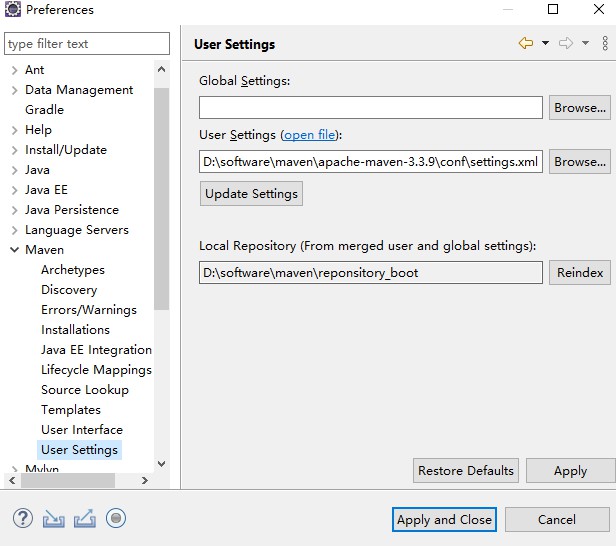Screen dimensions: 616x546
Task: Expand the Language Servers tree node
Action: tap(15, 230)
